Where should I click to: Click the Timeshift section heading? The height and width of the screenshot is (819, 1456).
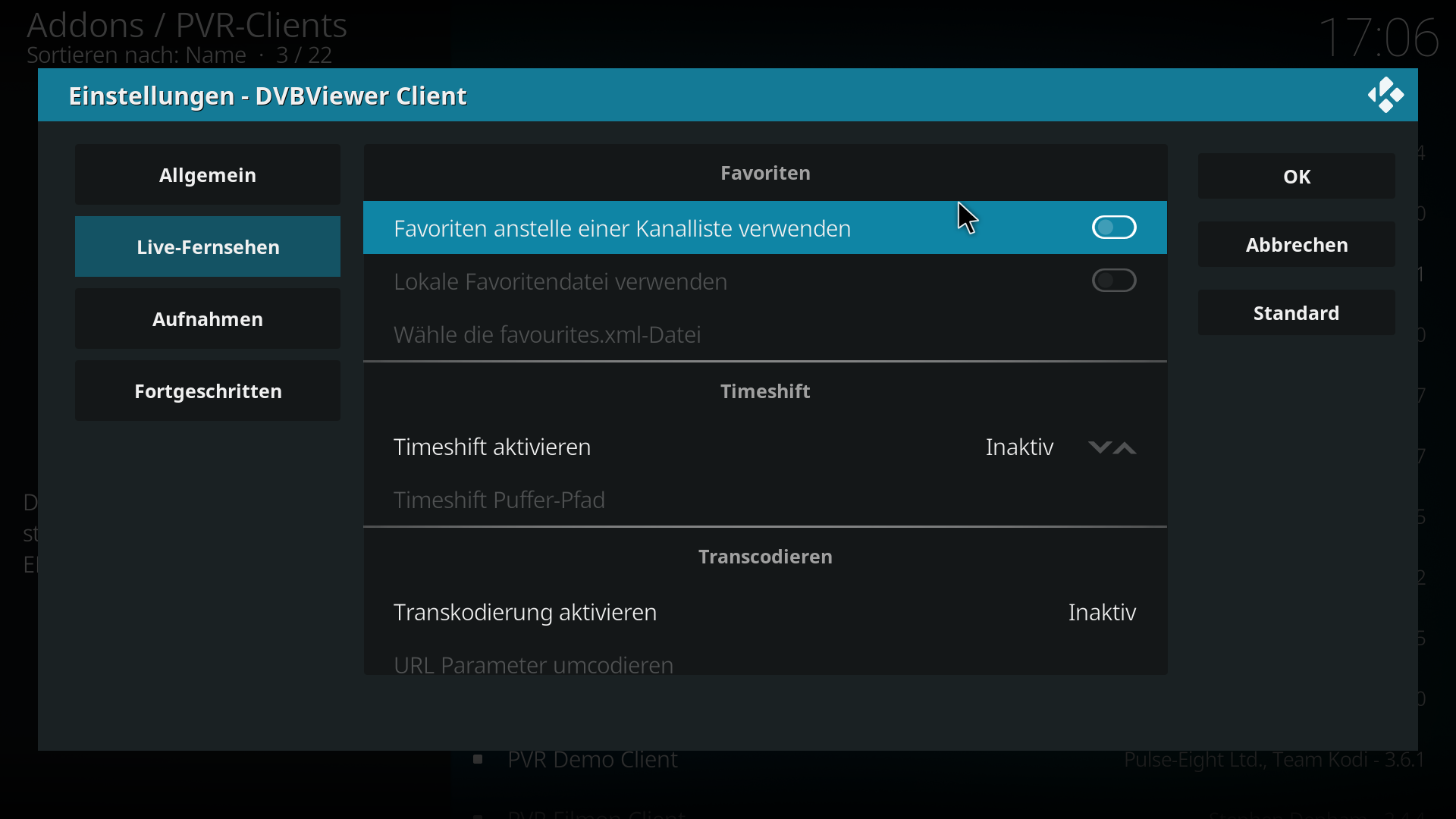click(x=765, y=391)
